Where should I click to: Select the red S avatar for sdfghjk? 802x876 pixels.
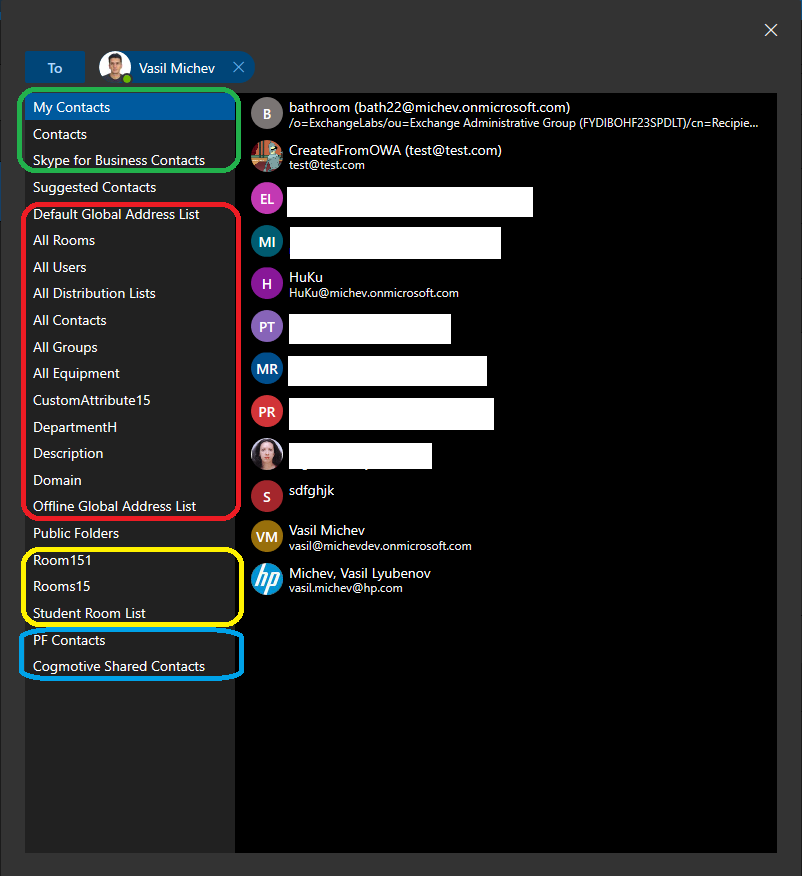click(267, 496)
